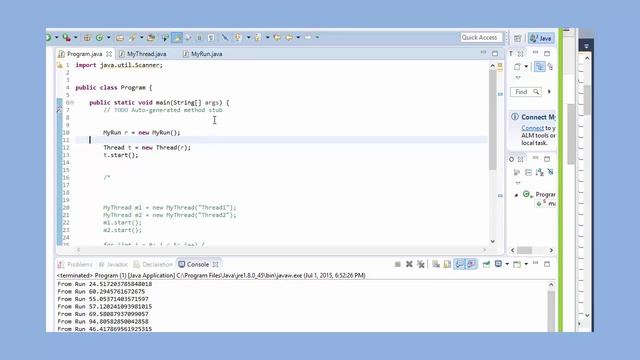Toggle Hide Fields icon in Outline
Viewport: 640px width, 360px height.
coord(551,172)
